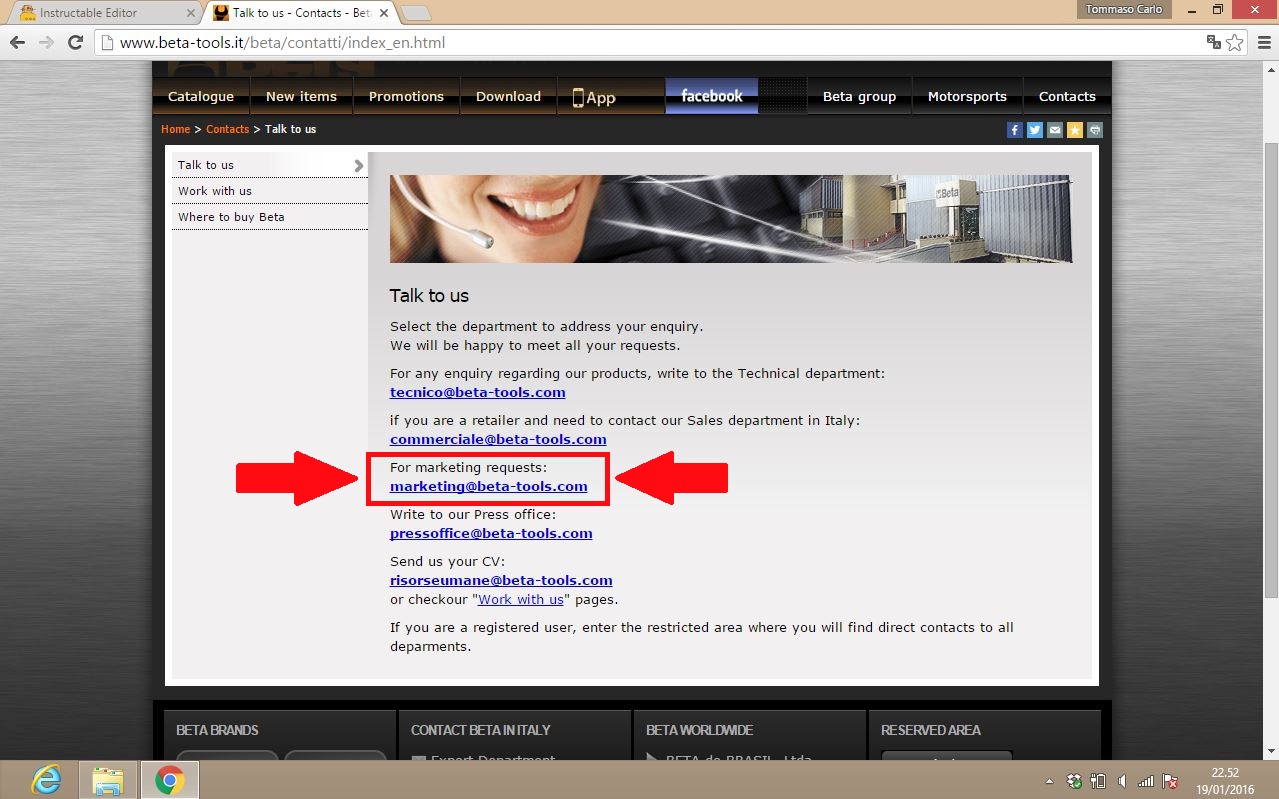Click commerciale@beta-tools.com email link
This screenshot has height=799, width=1279.
pos(498,439)
